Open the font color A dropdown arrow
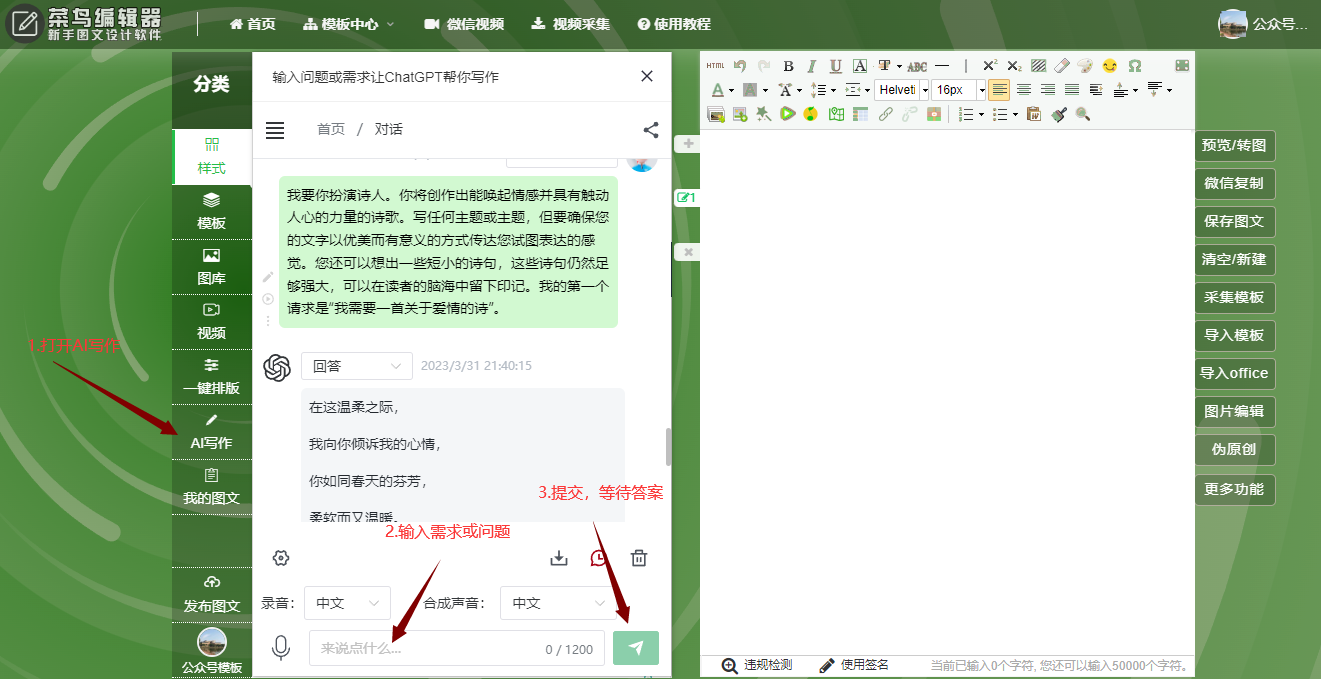Image resolution: width=1321 pixels, height=679 pixels. tap(731, 90)
